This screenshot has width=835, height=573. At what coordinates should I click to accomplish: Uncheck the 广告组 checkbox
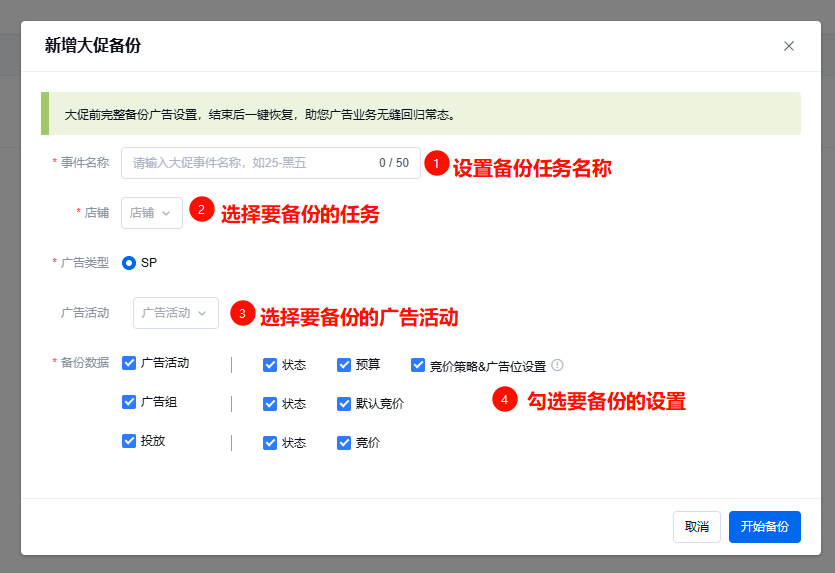[129, 402]
